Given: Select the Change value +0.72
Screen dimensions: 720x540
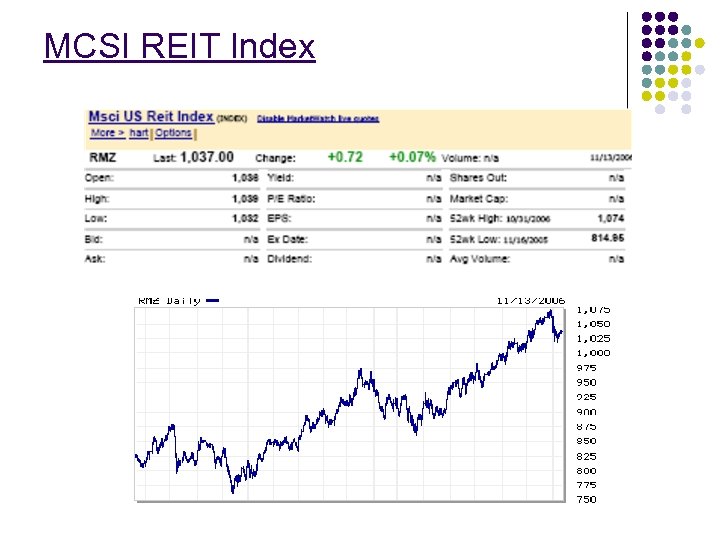Looking at the screenshot, I should click(x=345, y=157).
